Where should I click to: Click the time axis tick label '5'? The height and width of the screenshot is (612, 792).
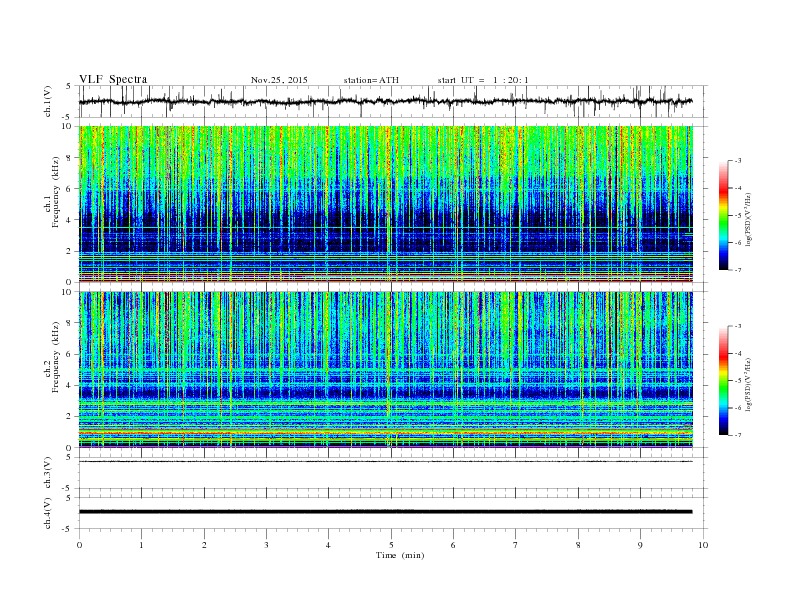click(391, 545)
